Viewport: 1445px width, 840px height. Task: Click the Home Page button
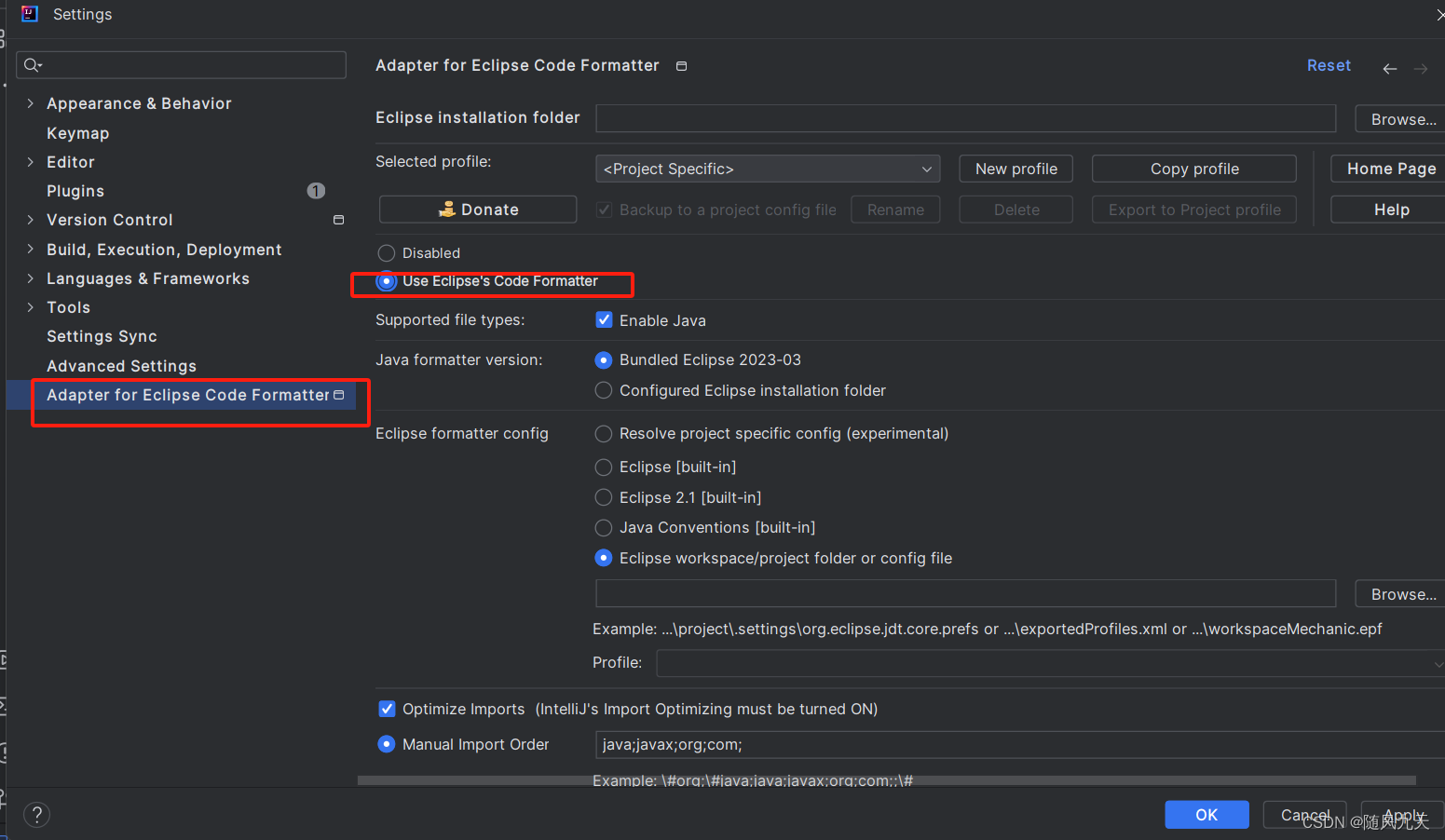pyautogui.click(x=1388, y=169)
